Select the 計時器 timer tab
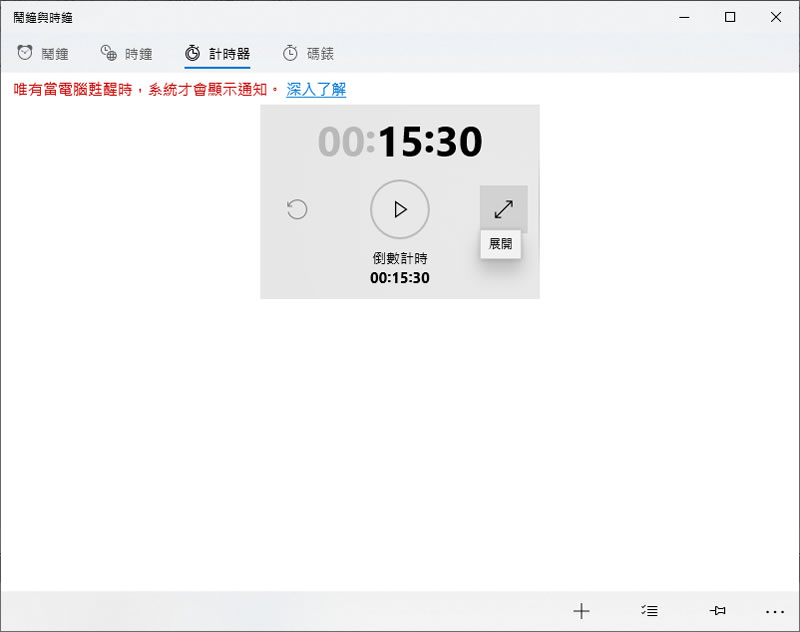This screenshot has height=632, width=800. pos(217,53)
